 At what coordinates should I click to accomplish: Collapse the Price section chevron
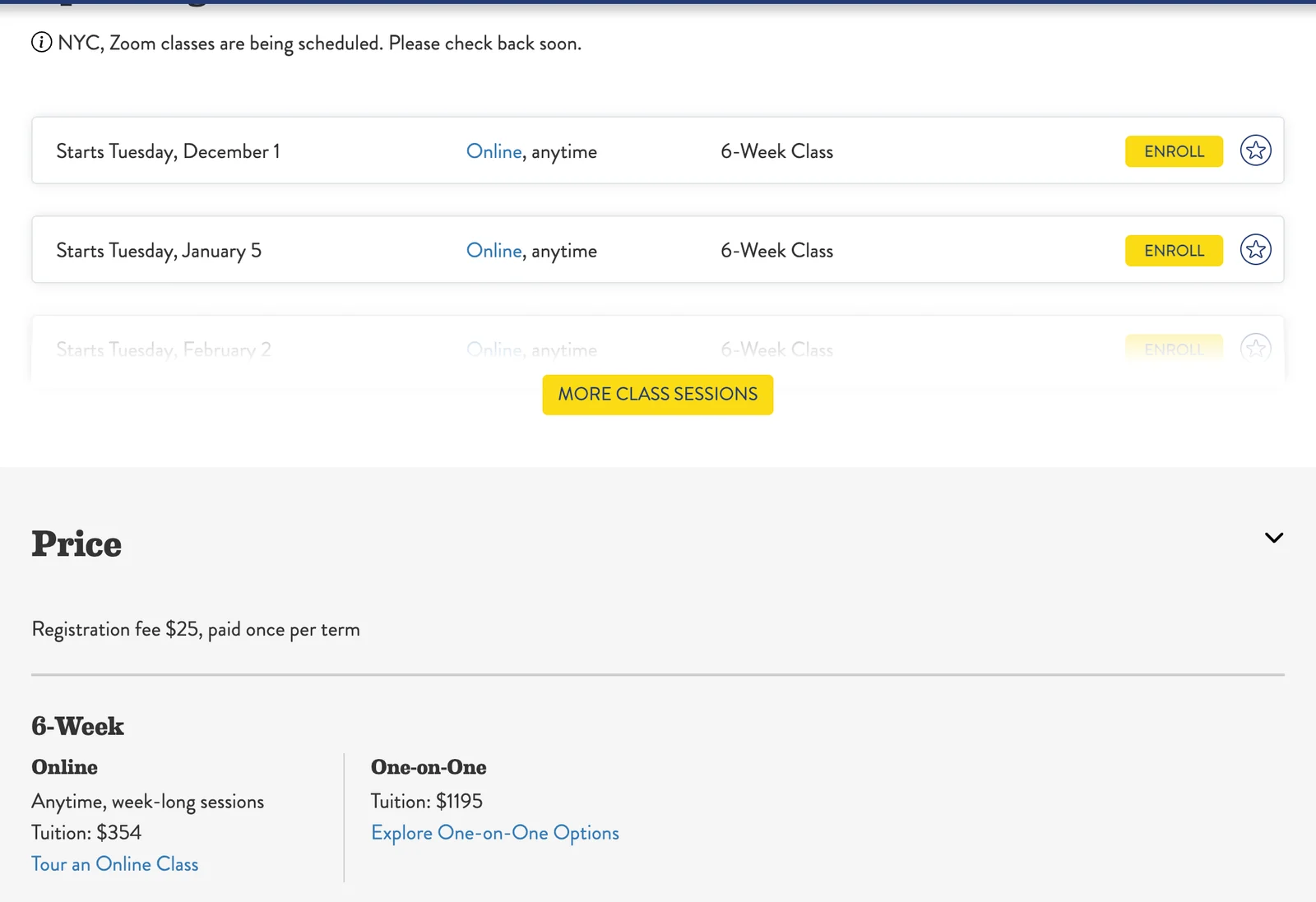tap(1273, 538)
